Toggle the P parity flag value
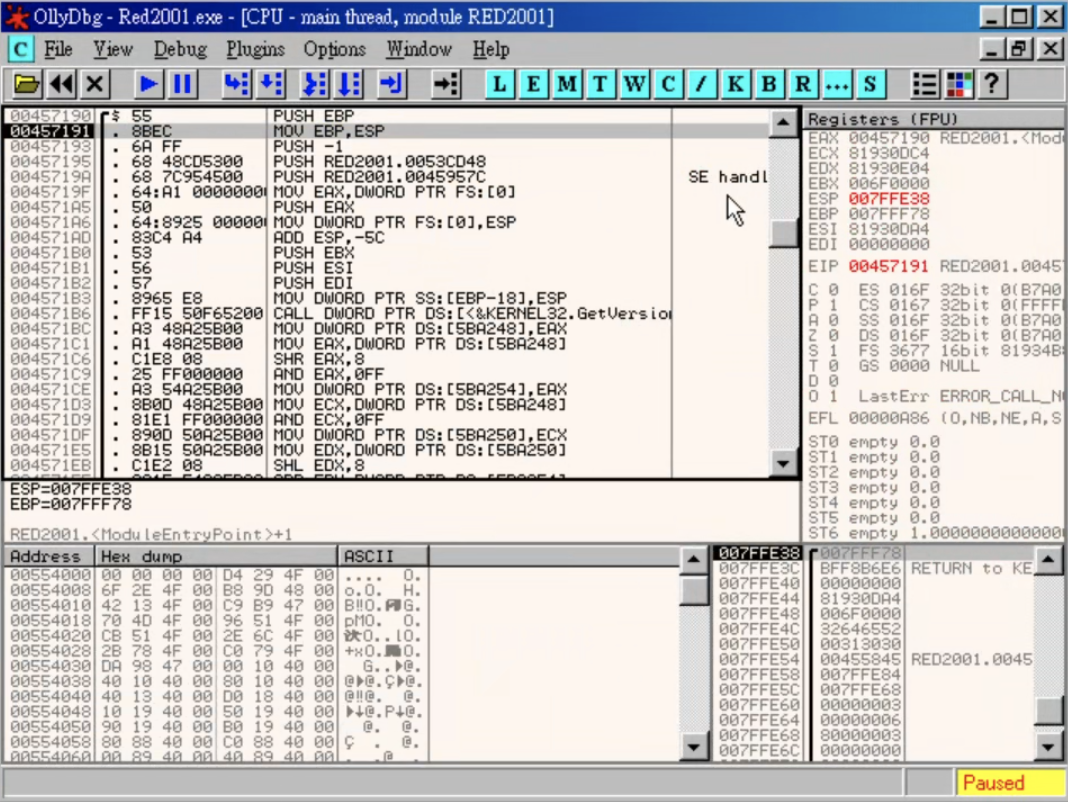 click(832, 305)
